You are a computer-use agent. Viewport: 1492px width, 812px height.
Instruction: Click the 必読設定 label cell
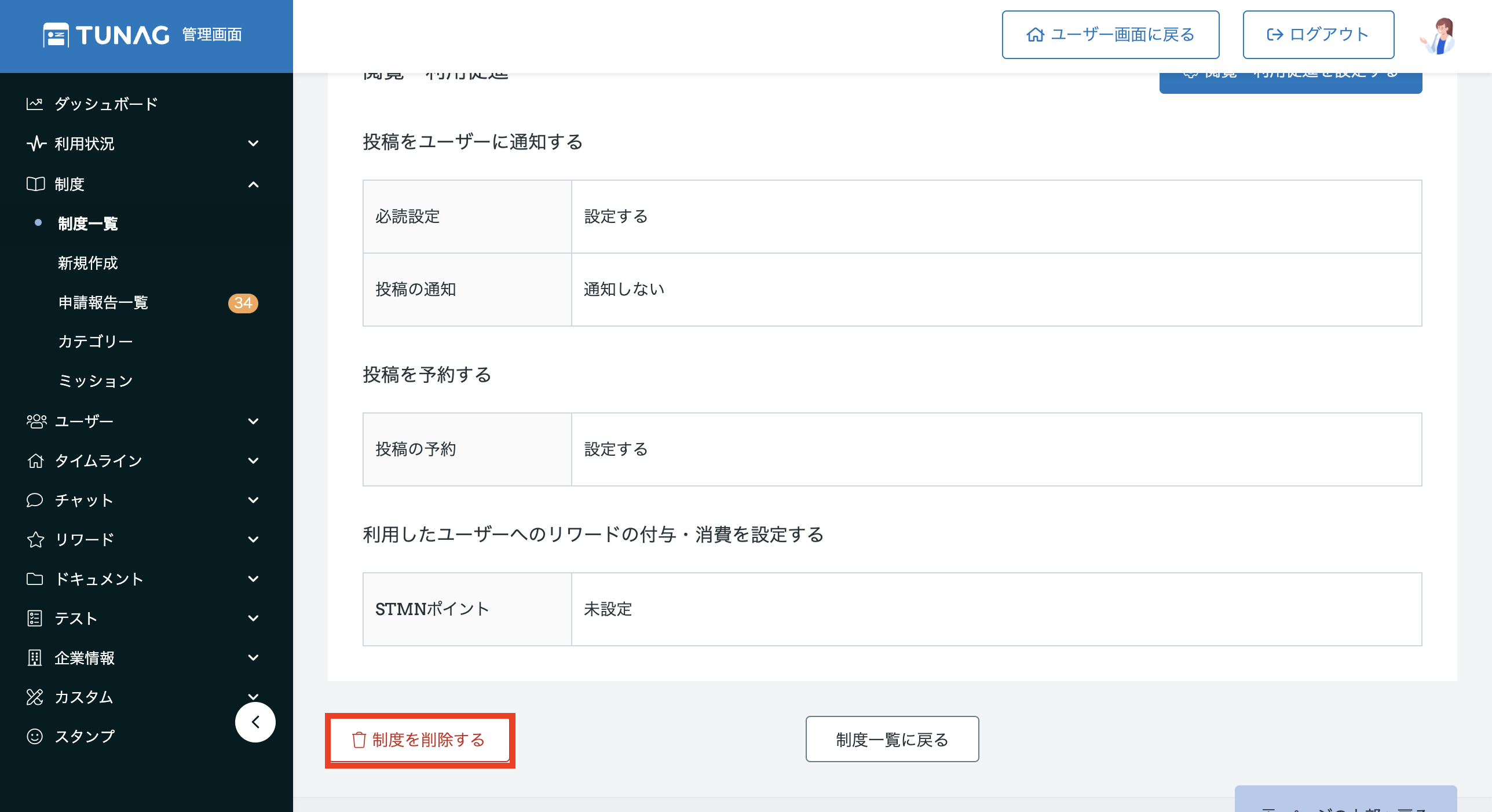pos(467,217)
